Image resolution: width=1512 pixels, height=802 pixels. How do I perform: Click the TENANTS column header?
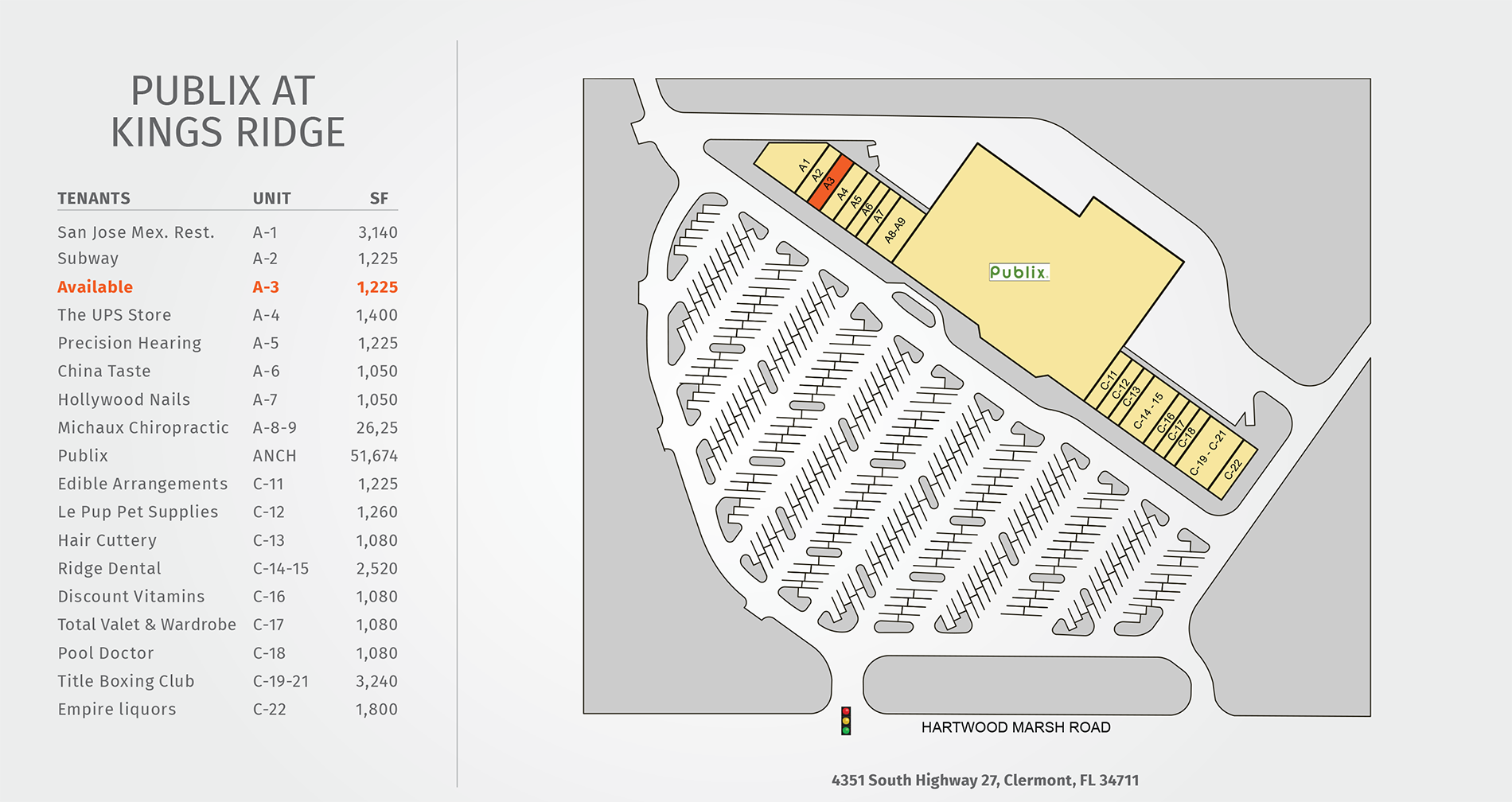coord(94,198)
